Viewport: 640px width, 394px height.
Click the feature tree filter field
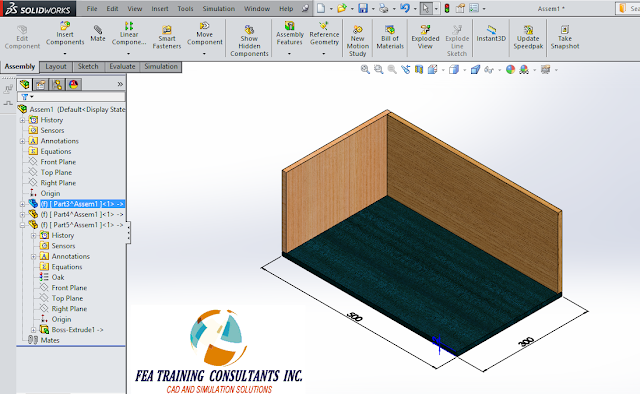(71, 97)
